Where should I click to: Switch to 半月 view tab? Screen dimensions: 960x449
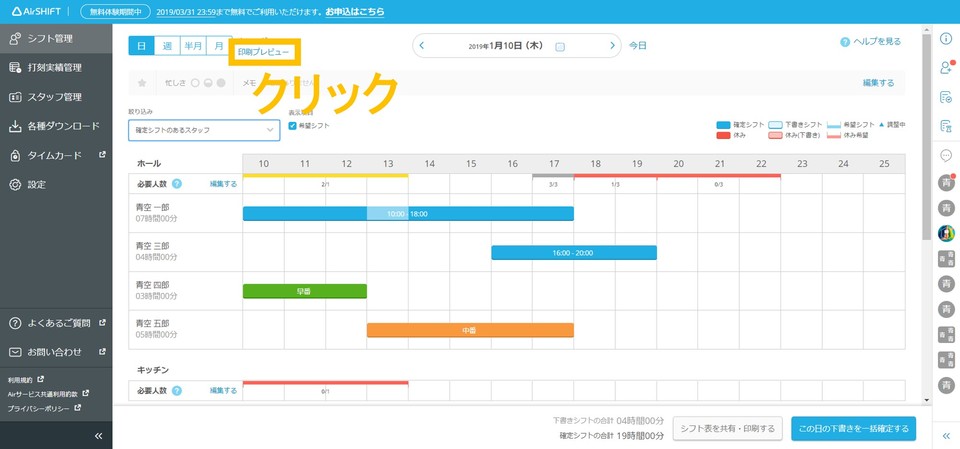tap(193, 46)
